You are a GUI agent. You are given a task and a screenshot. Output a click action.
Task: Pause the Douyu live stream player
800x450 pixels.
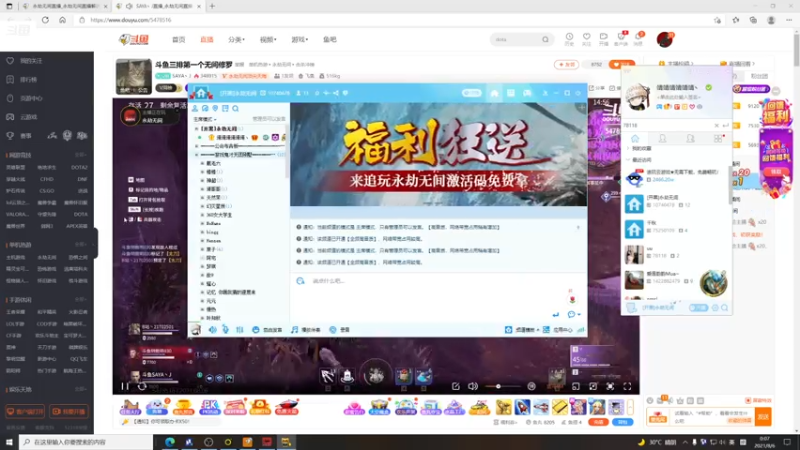[125, 386]
